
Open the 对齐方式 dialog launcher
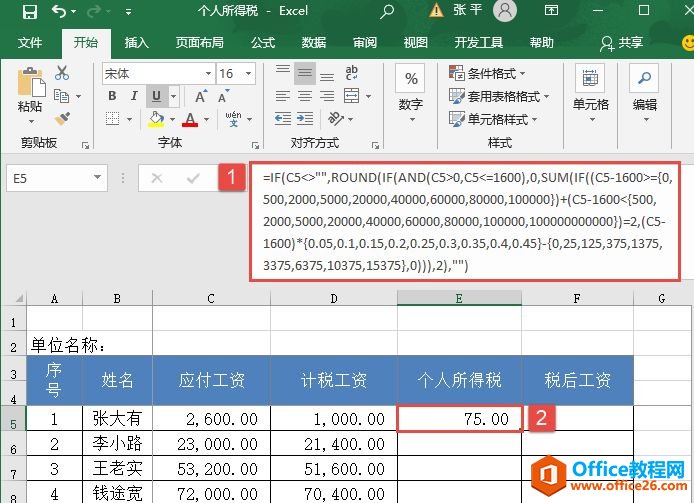pos(375,145)
